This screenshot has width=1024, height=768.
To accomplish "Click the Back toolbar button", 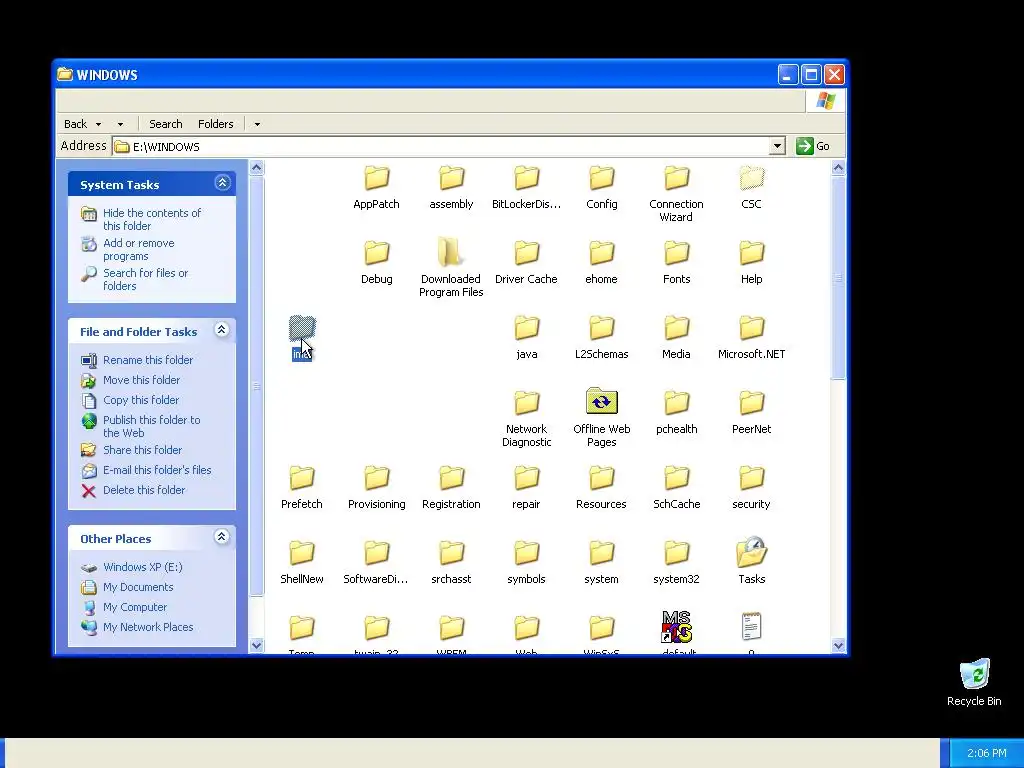I will click(76, 124).
